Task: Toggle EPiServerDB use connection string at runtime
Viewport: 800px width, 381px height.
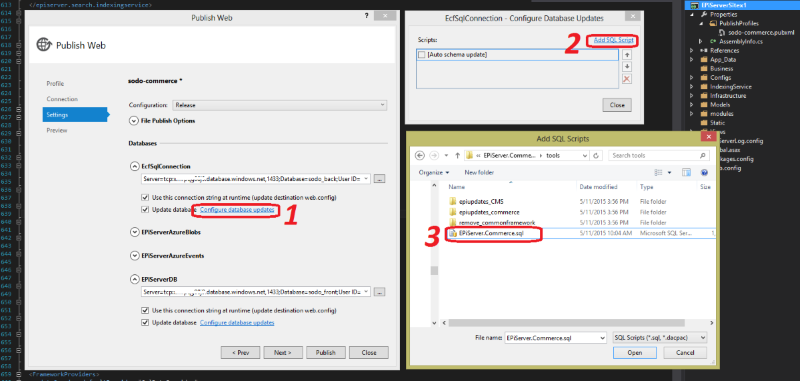Action: pos(144,310)
